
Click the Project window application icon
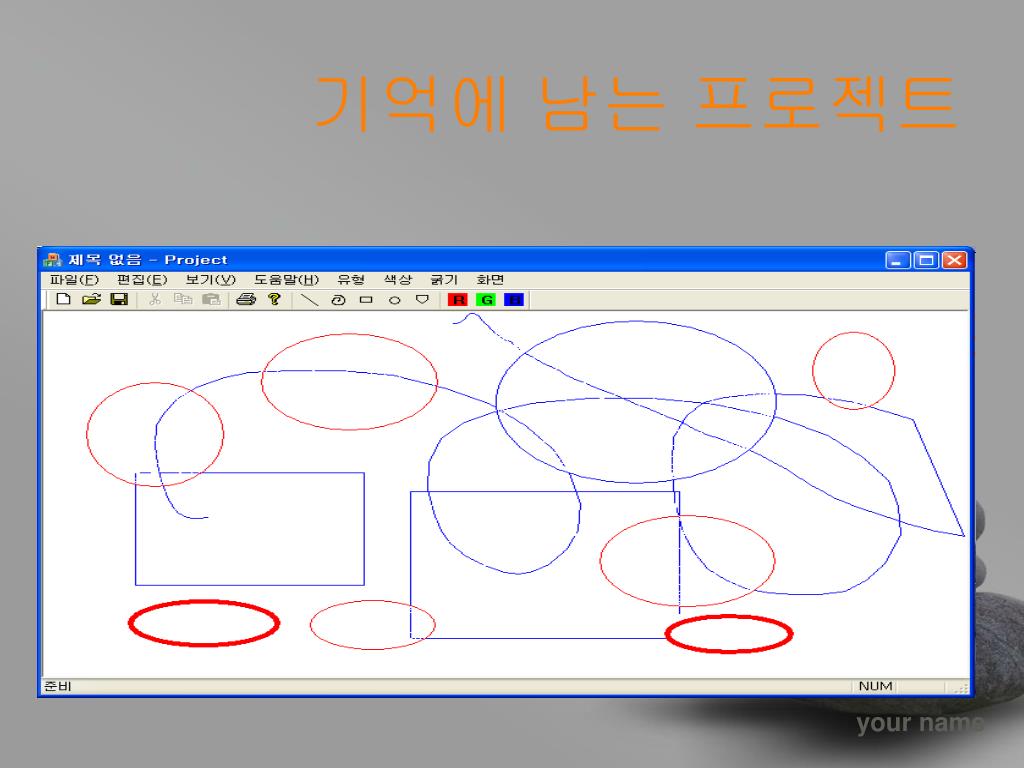[52, 260]
